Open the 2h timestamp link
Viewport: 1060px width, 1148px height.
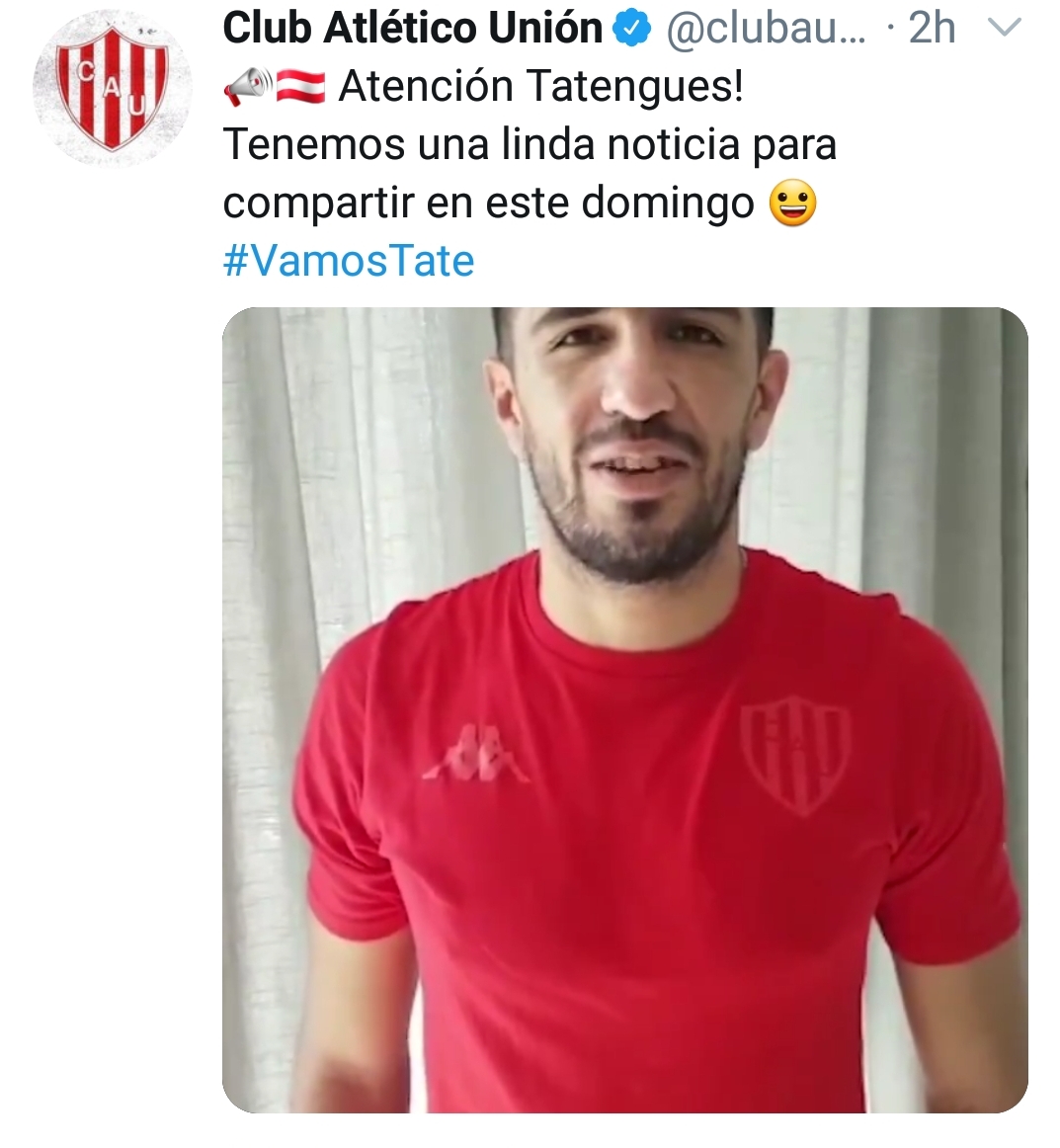pos(932,28)
